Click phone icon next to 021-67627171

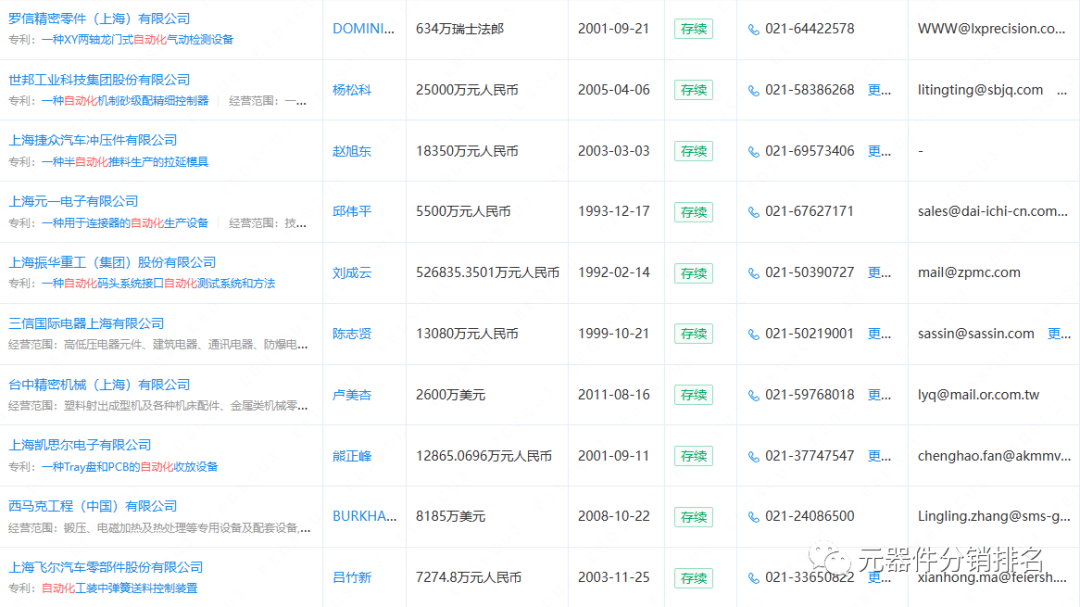coord(754,212)
